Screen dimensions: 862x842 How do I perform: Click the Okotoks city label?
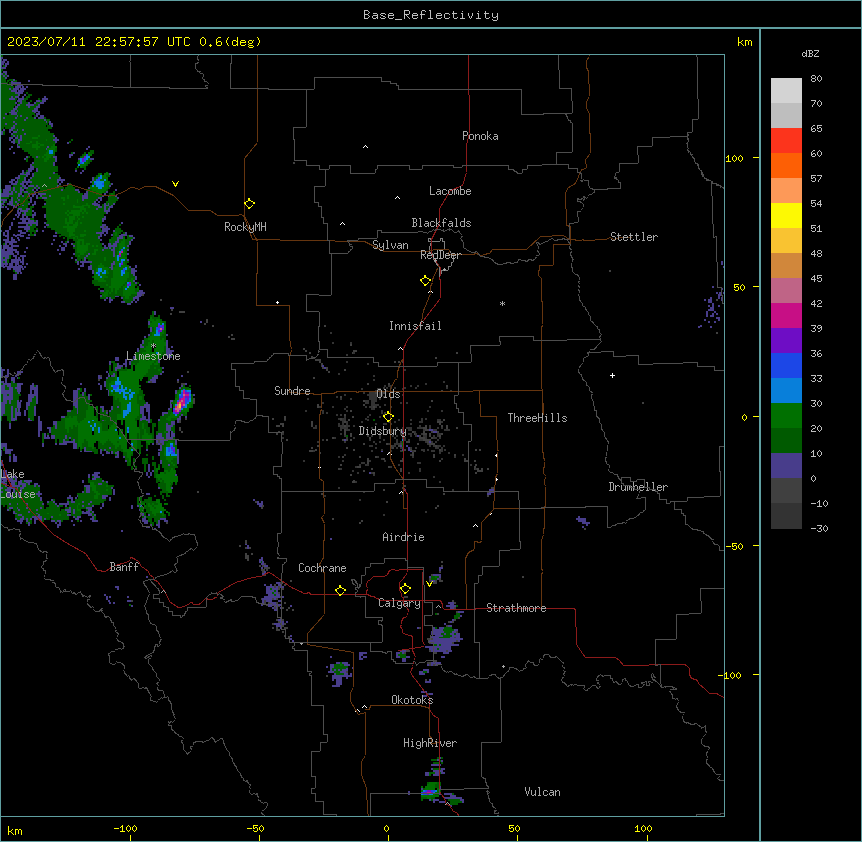pos(412,700)
